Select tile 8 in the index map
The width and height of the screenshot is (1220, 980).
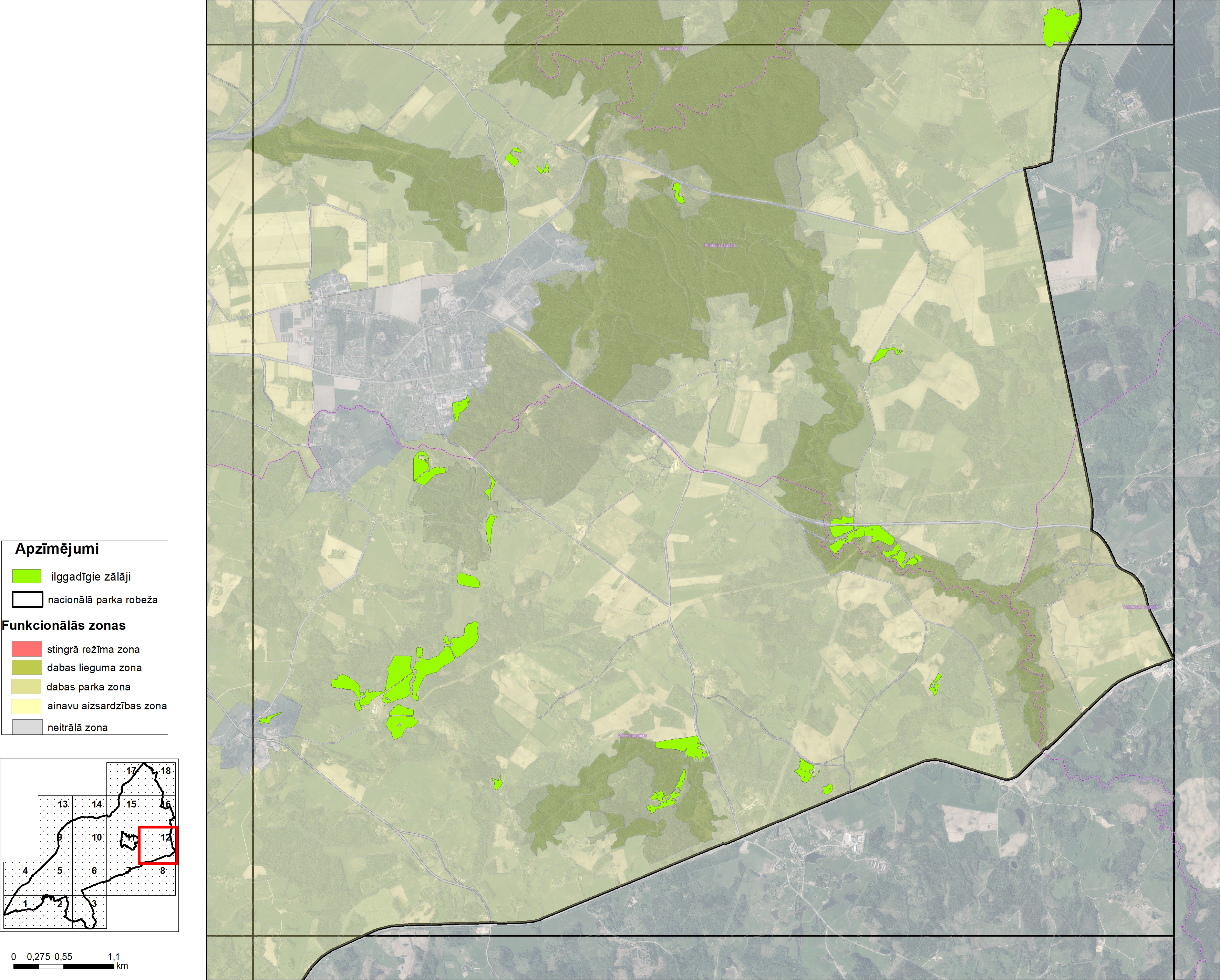tap(158, 879)
